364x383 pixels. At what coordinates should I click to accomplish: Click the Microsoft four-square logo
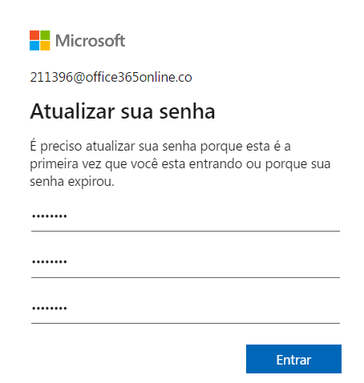pyautogui.click(x=40, y=40)
